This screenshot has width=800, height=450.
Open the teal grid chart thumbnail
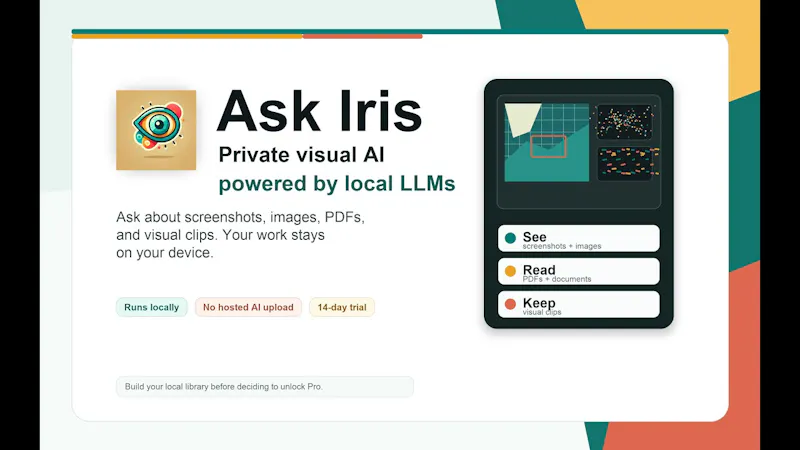point(546,142)
